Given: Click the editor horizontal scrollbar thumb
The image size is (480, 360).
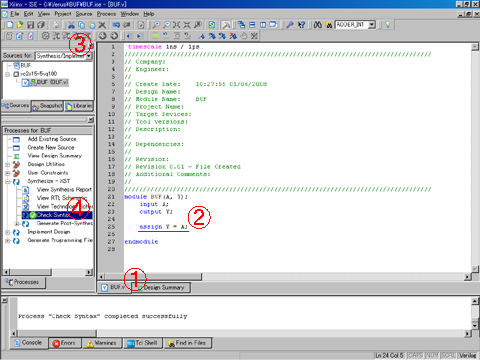Looking at the screenshot, I should tap(154, 277).
